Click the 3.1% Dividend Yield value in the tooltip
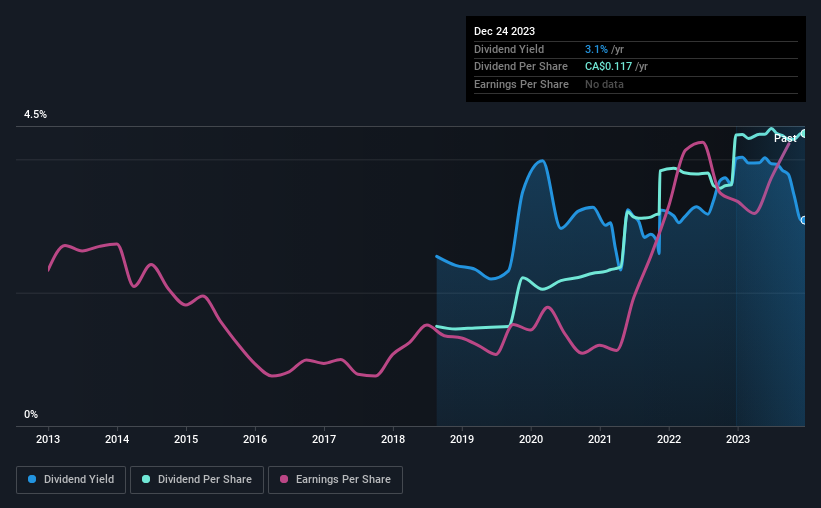Viewport: 821px width, 508px height. point(596,49)
